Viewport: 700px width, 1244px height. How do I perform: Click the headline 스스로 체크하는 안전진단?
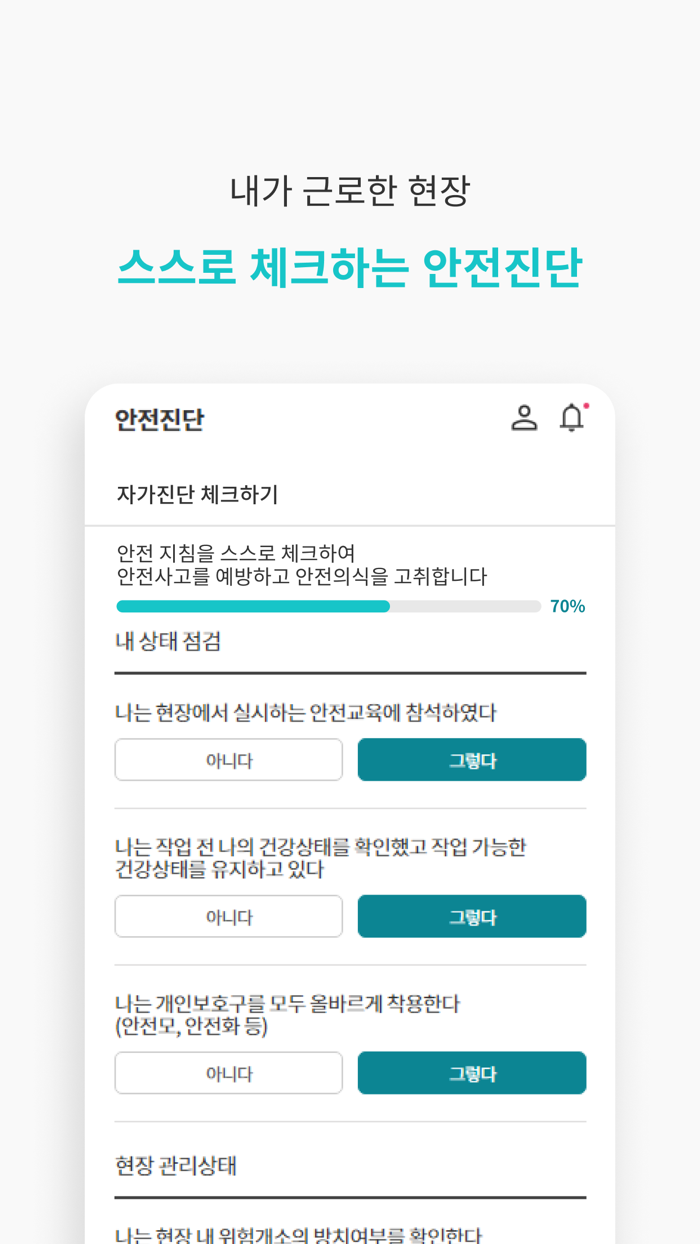pos(350,264)
